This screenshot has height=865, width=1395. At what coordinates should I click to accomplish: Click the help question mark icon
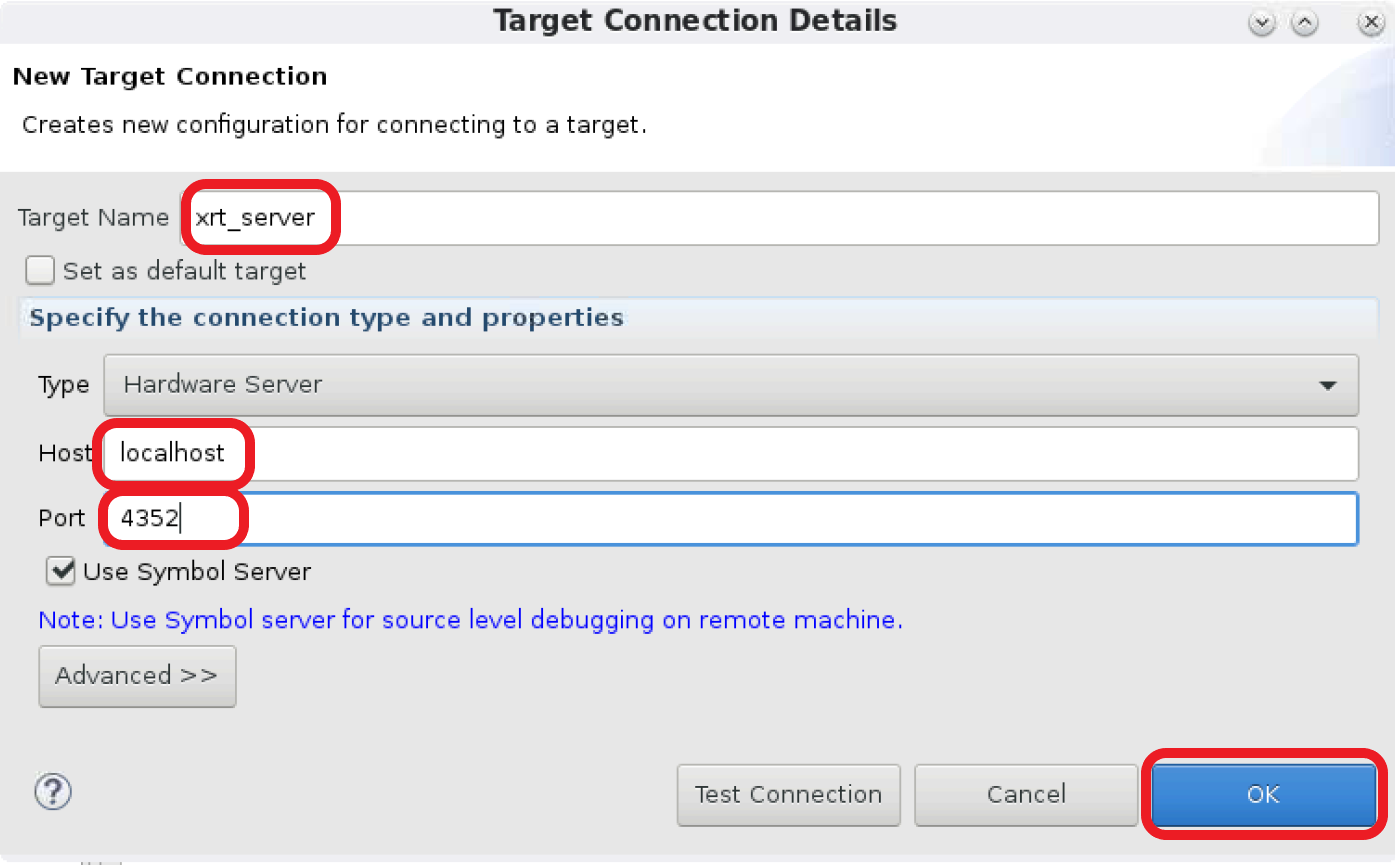pyautogui.click(x=53, y=793)
